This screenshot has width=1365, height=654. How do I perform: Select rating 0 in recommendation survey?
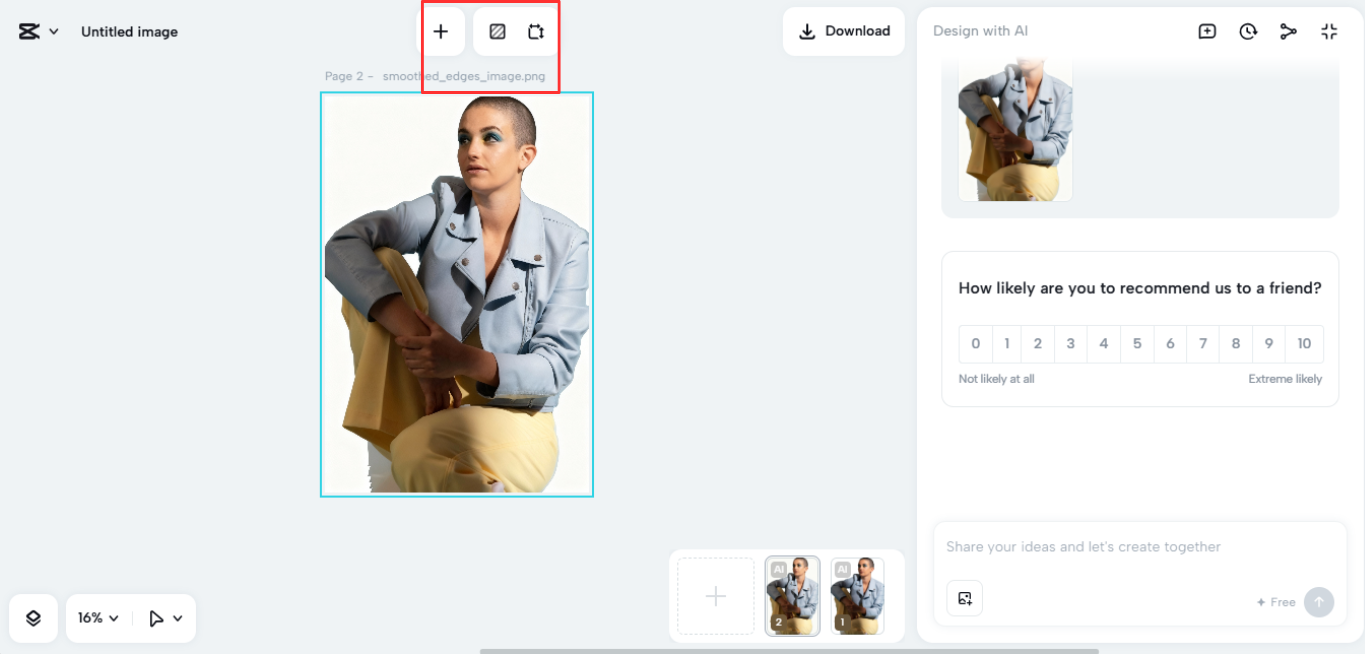pos(975,344)
